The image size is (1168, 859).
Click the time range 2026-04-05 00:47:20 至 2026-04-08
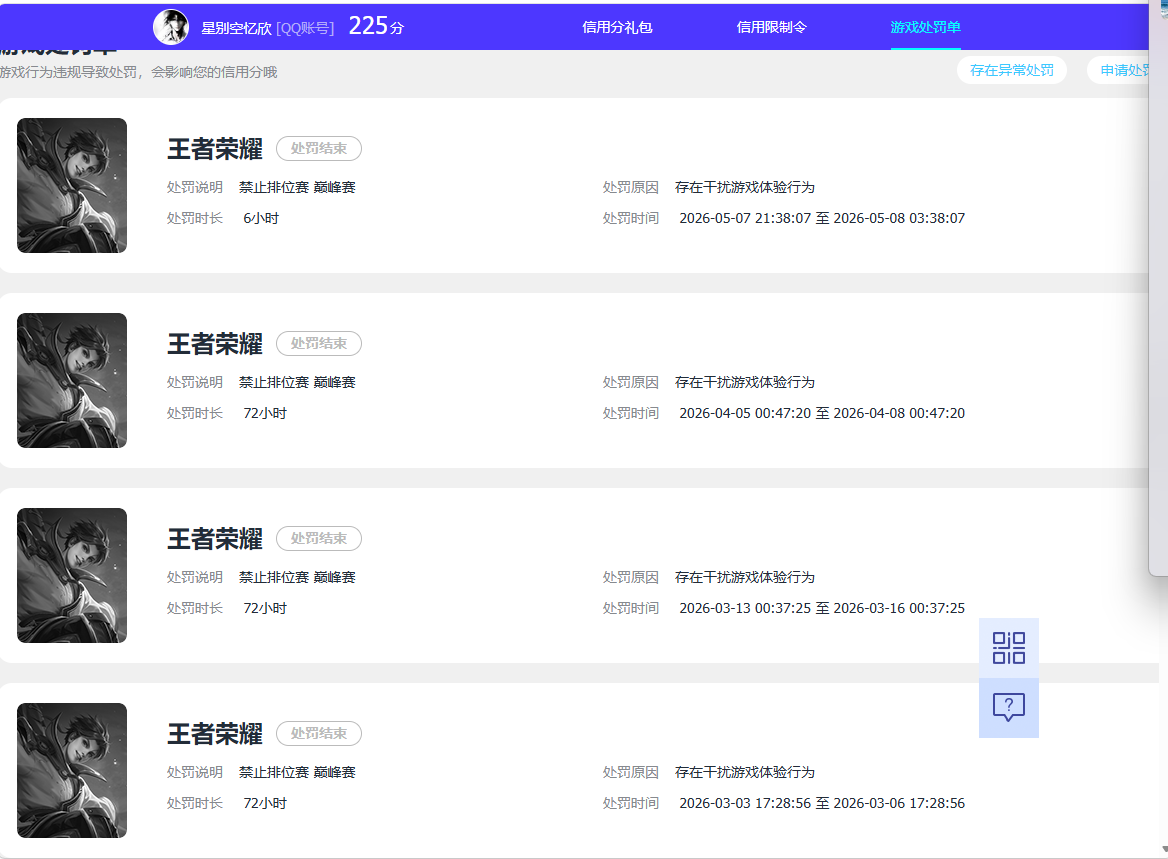coord(822,413)
